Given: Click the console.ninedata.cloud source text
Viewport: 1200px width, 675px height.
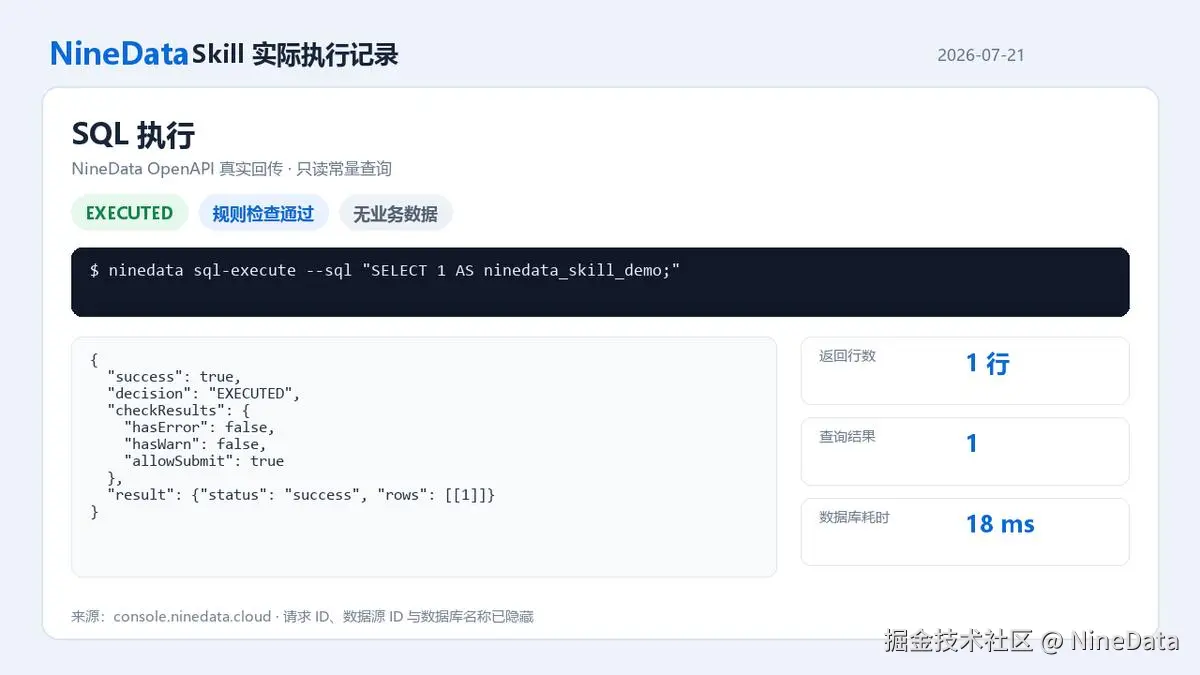Looking at the screenshot, I should tap(192, 617).
